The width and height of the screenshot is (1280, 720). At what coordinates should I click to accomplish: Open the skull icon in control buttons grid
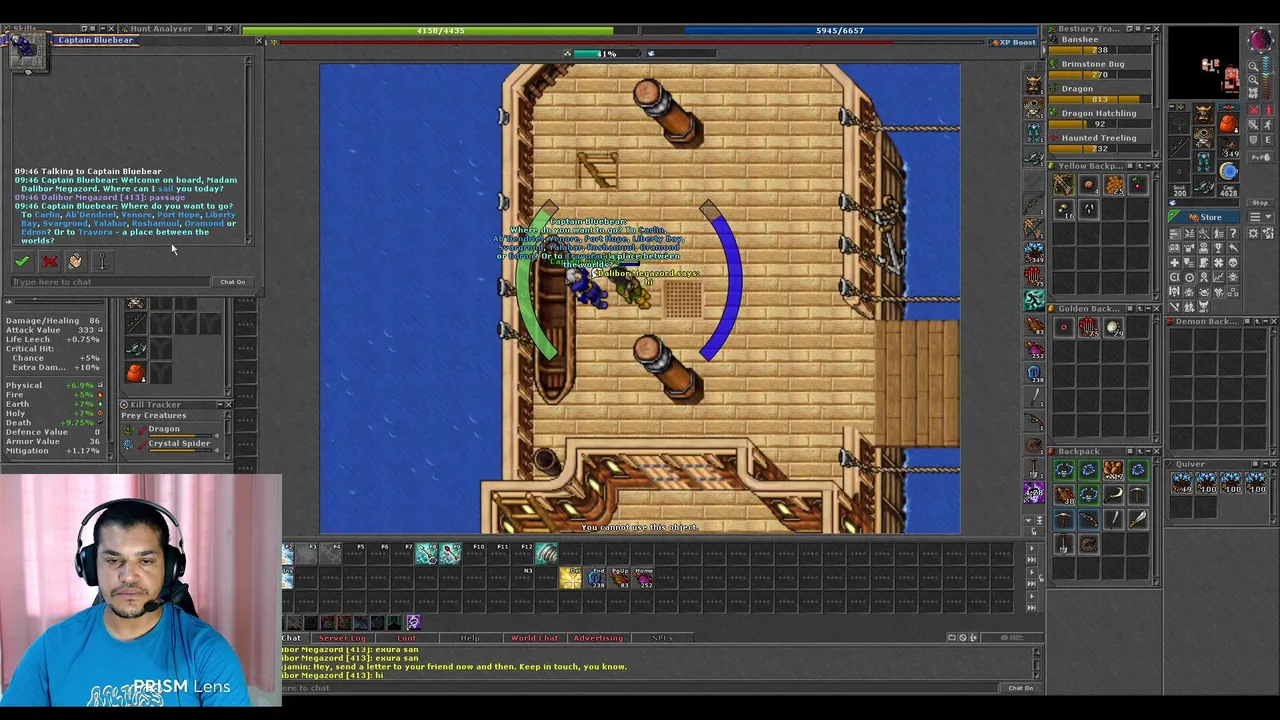coord(1233,262)
